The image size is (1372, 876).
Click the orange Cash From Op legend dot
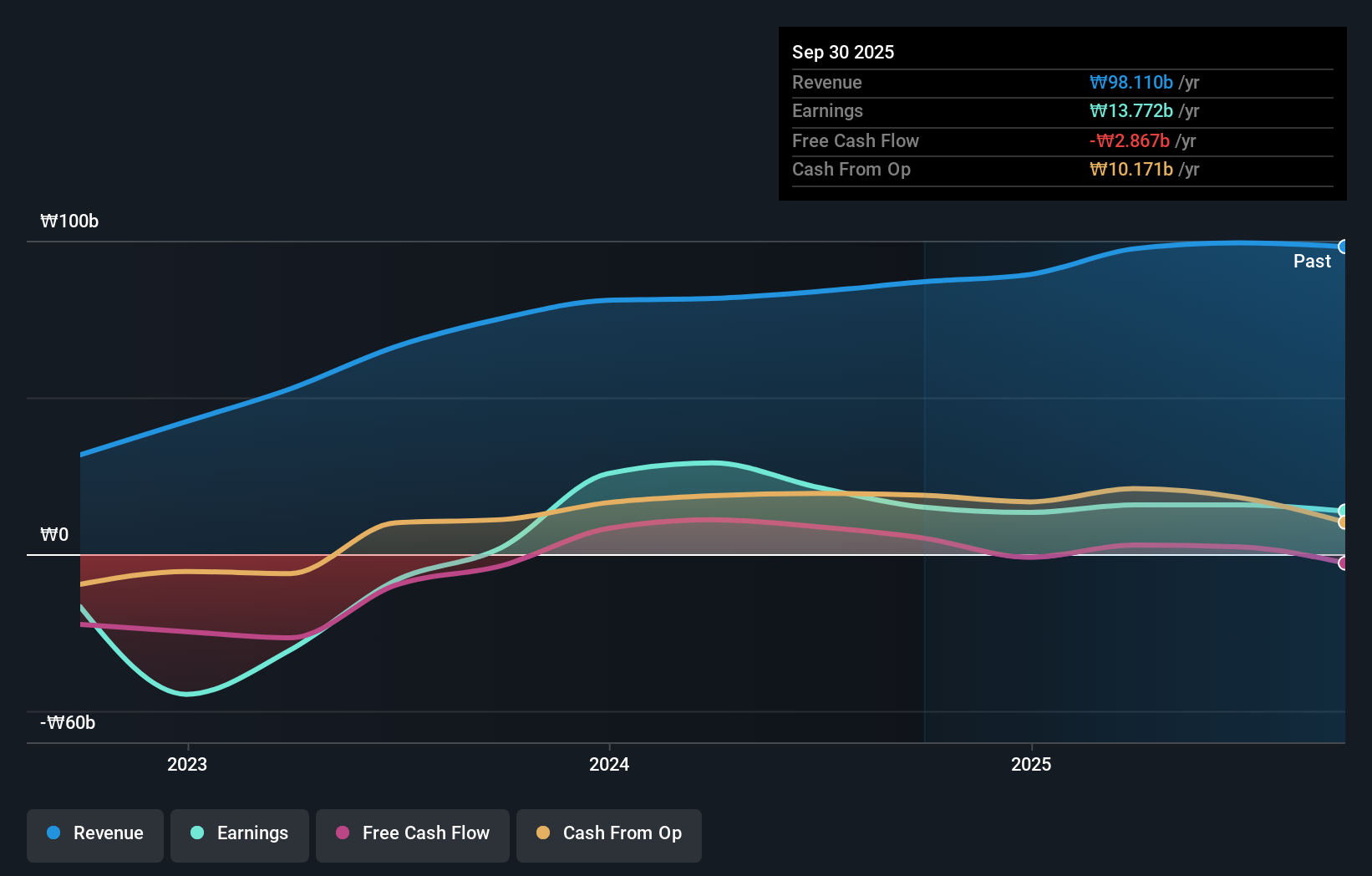pyautogui.click(x=543, y=833)
